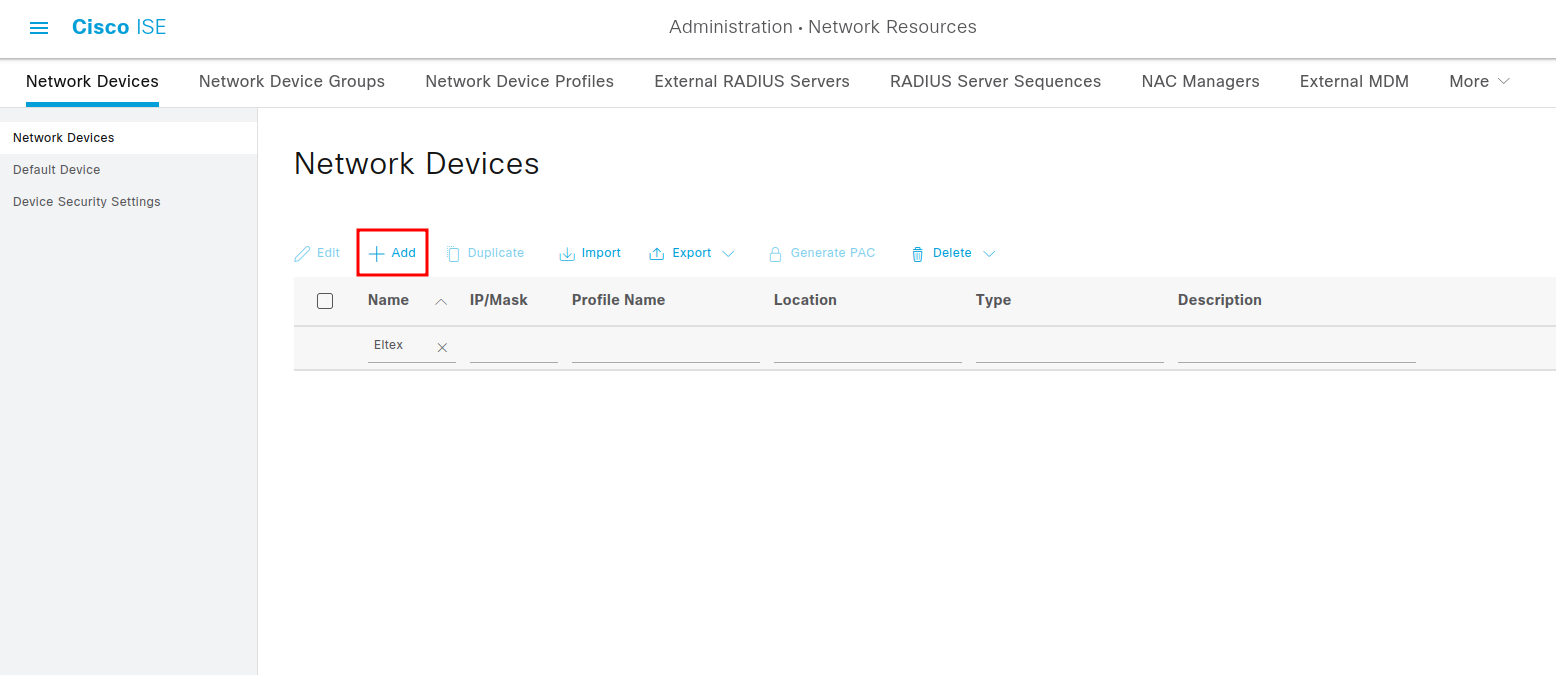Open Default Device in sidebar

pyautogui.click(x=57, y=170)
